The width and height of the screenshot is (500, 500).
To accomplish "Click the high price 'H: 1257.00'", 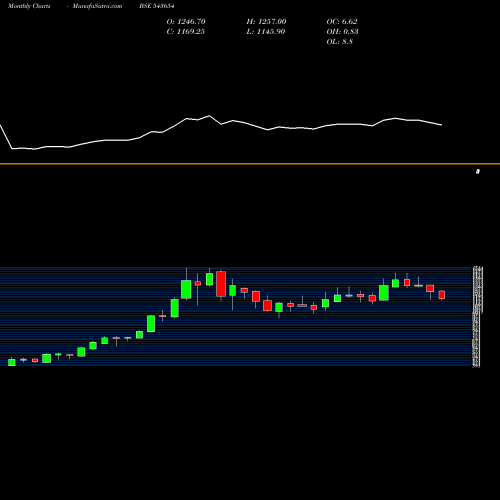I will point(266,22).
